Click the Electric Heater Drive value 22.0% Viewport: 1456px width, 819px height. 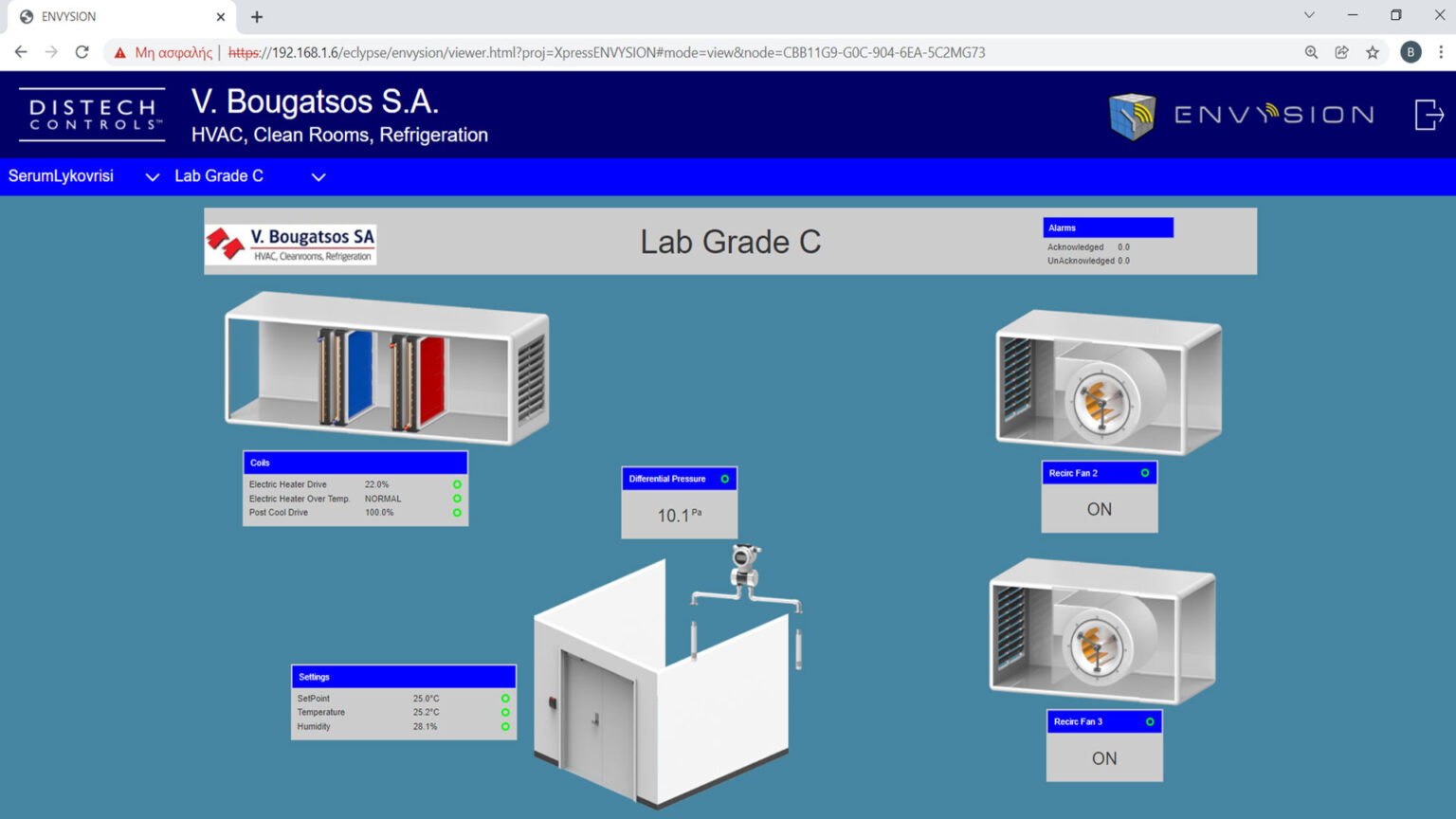coord(376,484)
